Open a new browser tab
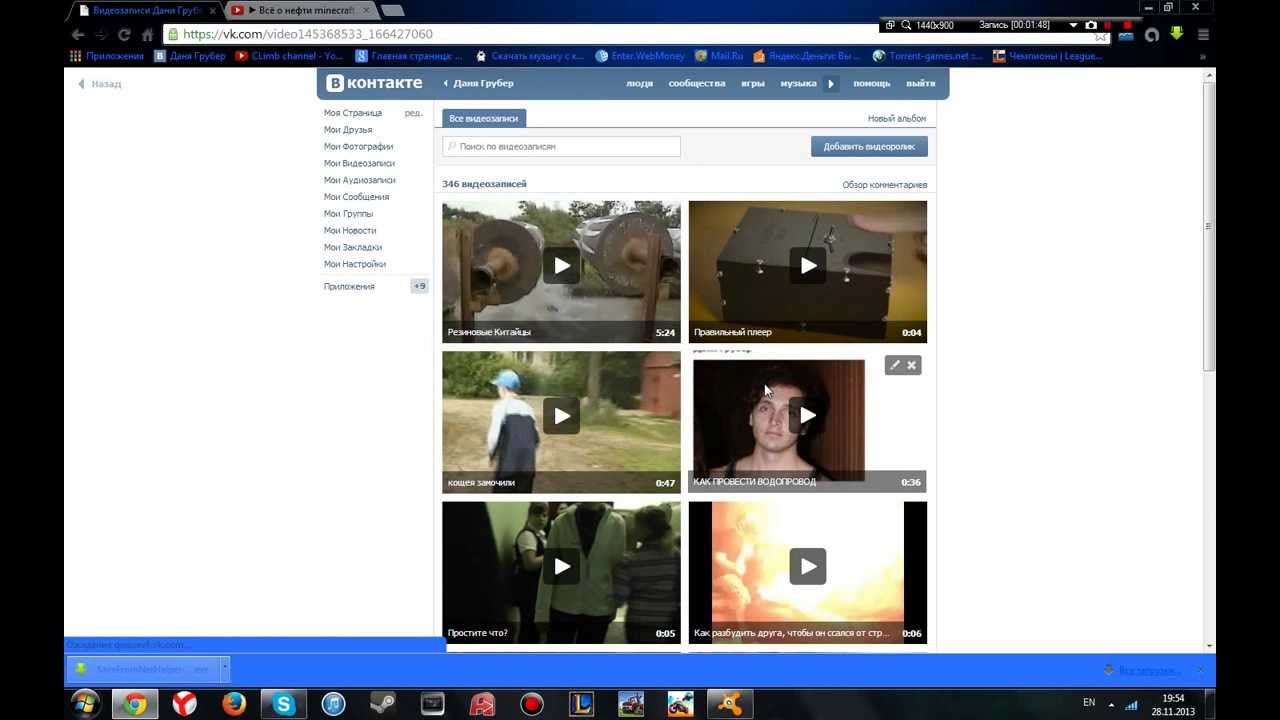This screenshot has height=720, width=1280. [392, 11]
